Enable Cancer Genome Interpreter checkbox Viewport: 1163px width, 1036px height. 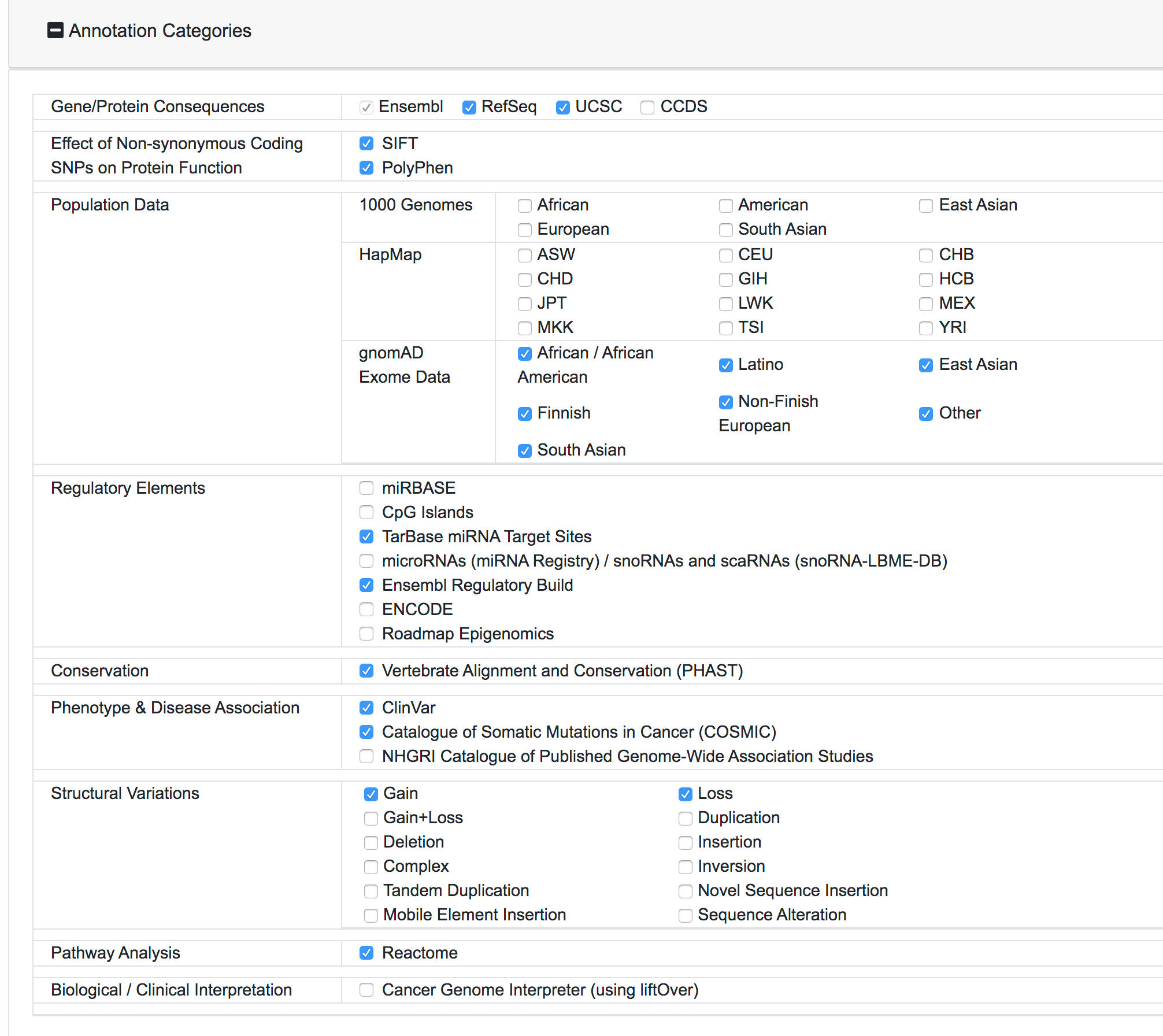click(366, 990)
